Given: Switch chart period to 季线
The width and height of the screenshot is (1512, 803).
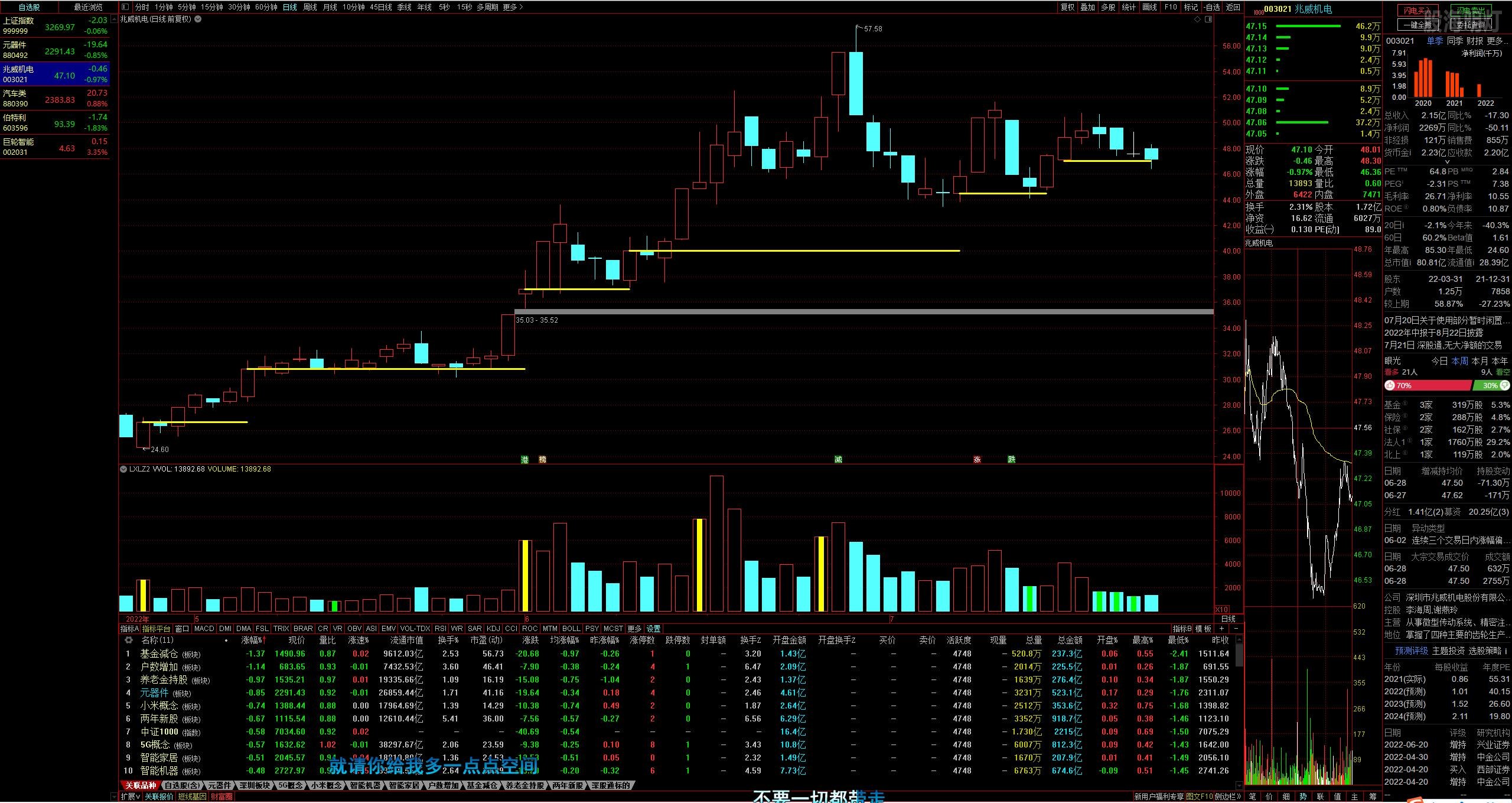Looking at the screenshot, I should [404, 7].
